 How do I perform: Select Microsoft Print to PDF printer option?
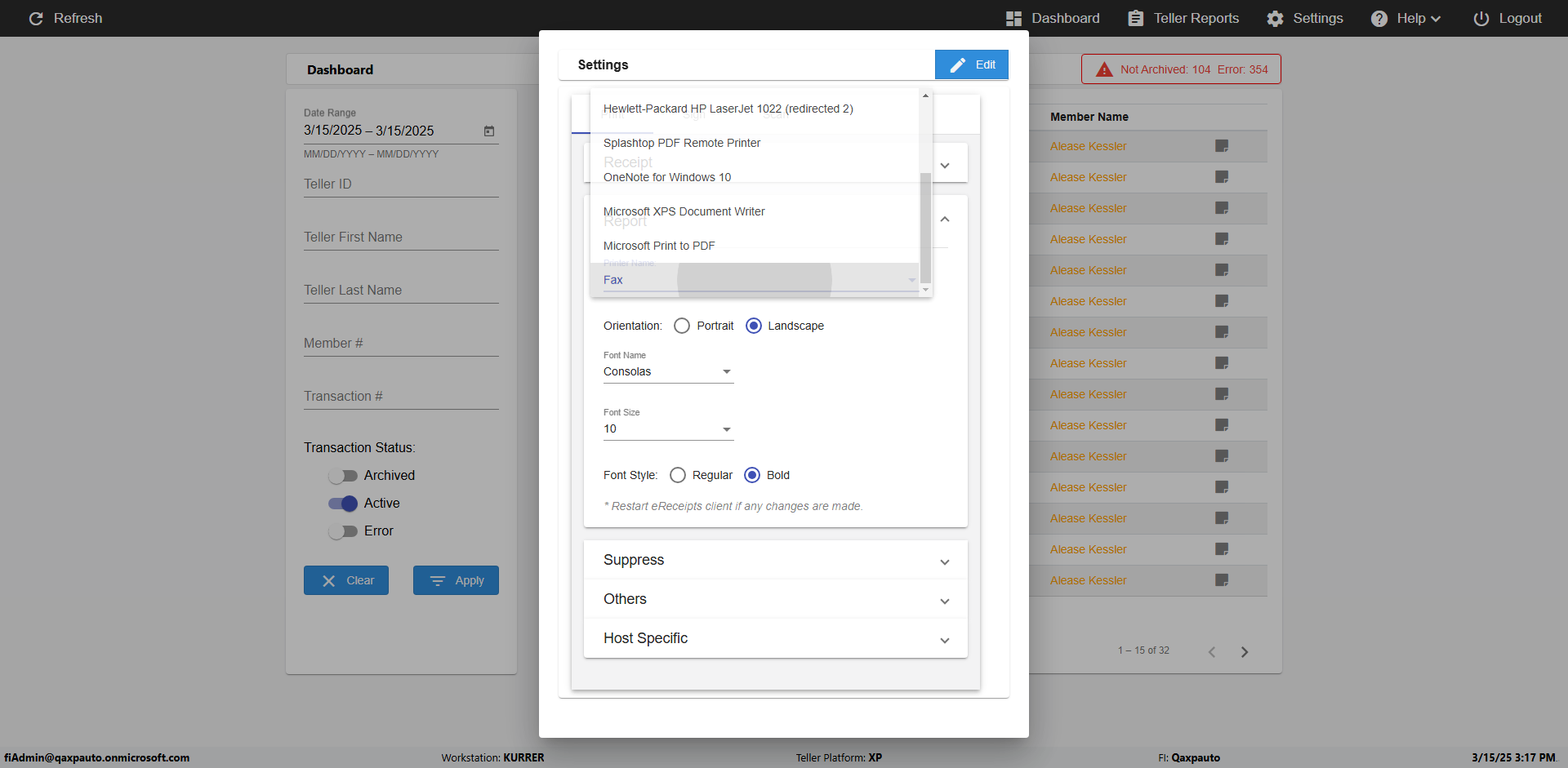pos(659,246)
